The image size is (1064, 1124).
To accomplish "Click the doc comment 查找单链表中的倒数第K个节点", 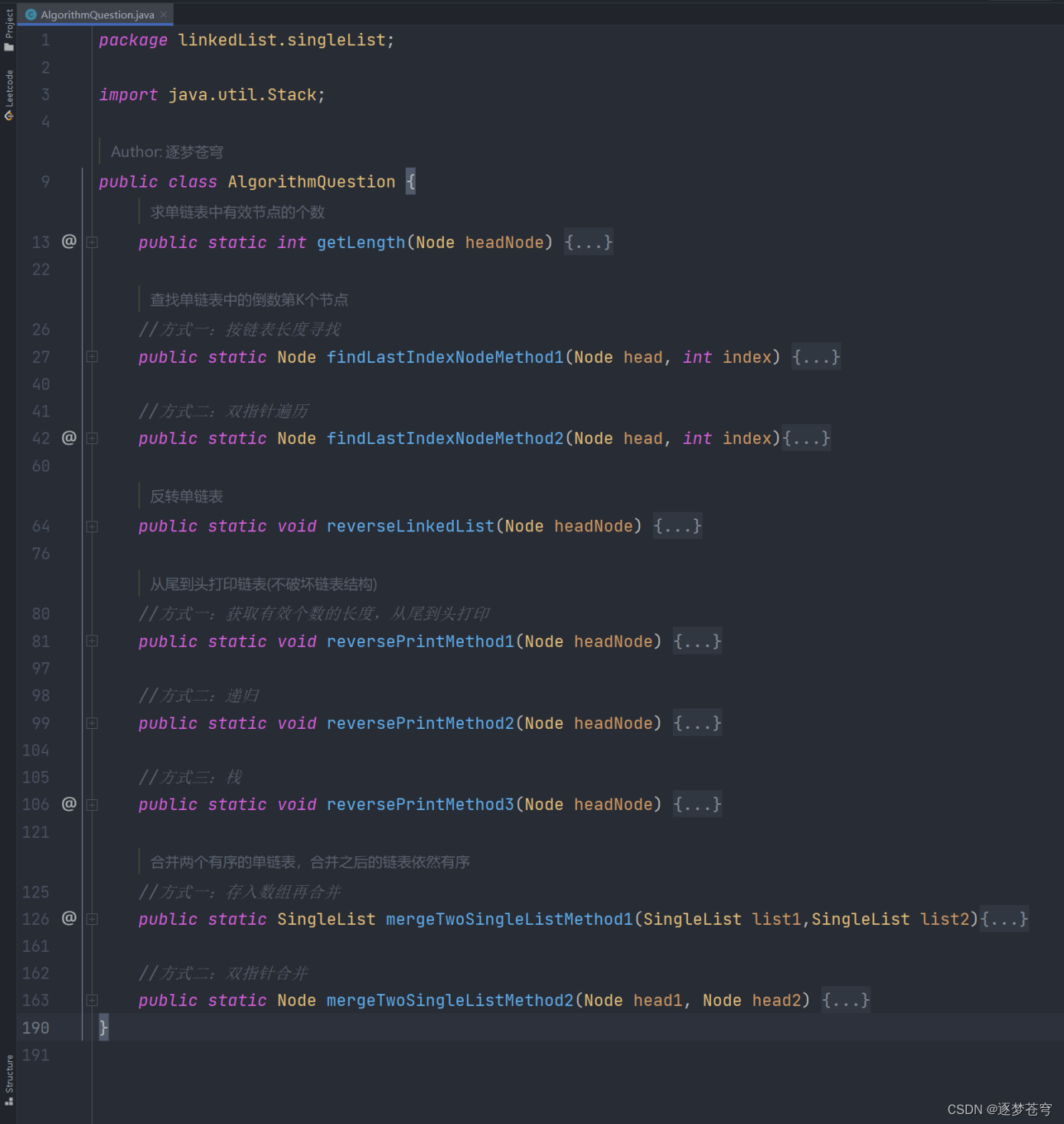I will [249, 299].
